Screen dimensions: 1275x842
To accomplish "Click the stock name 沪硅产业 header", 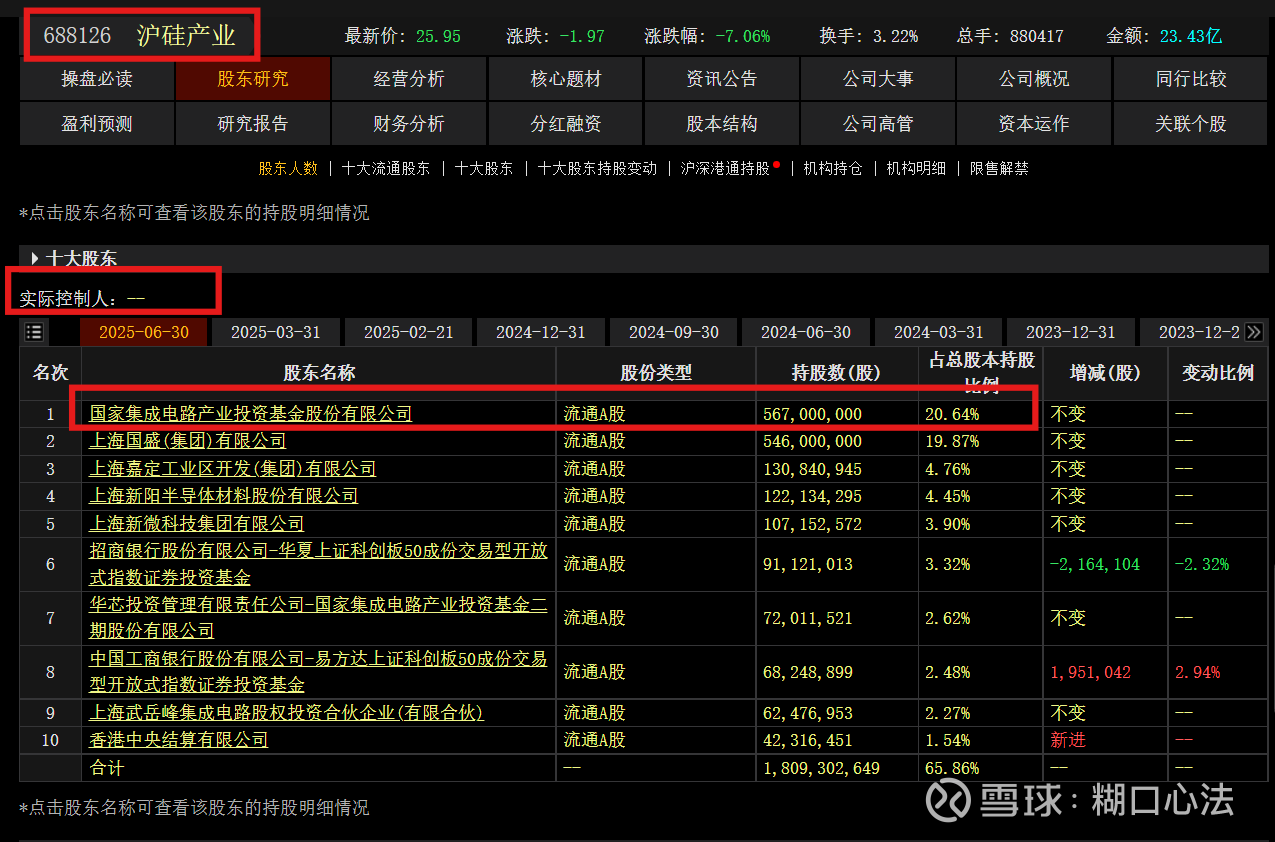I will point(186,36).
